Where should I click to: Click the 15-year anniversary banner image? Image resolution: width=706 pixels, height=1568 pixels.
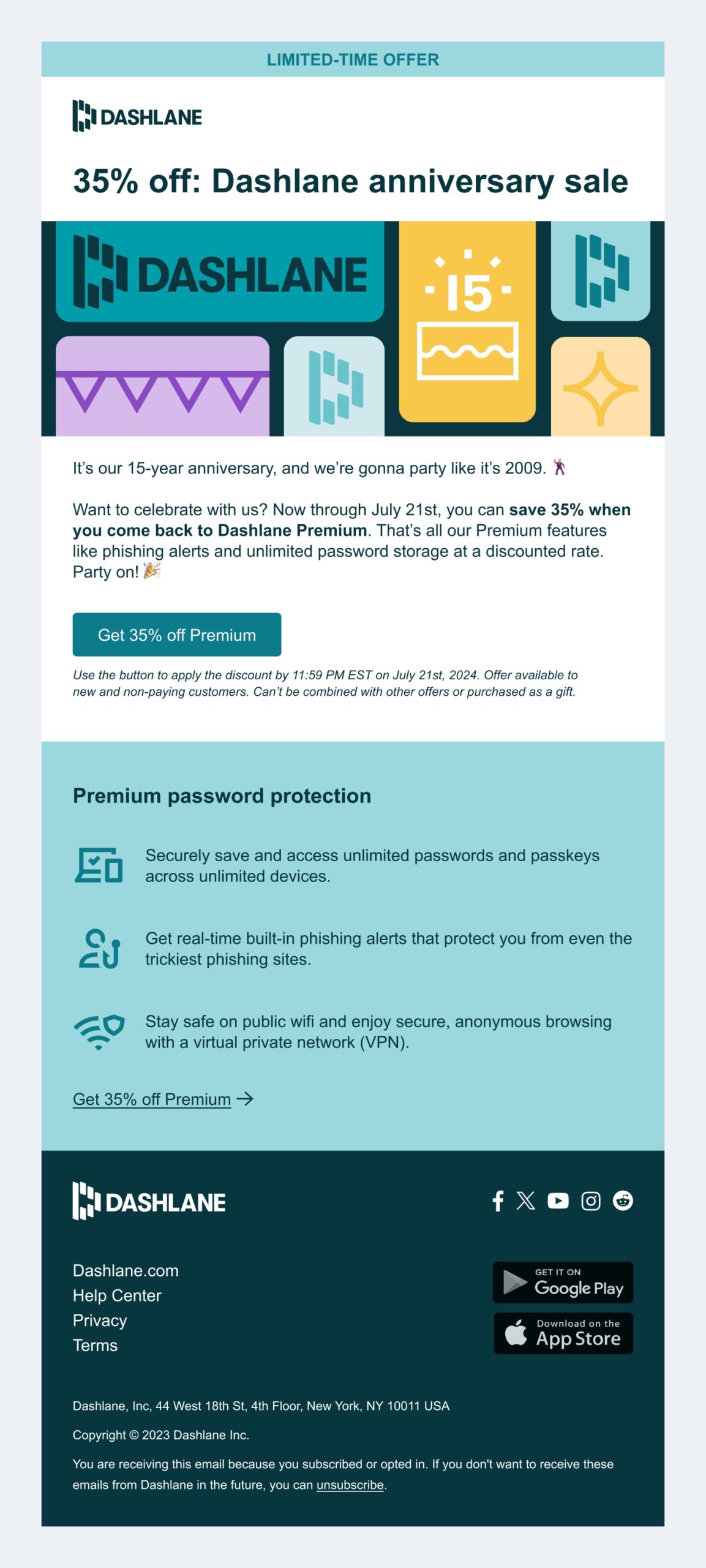point(353,328)
